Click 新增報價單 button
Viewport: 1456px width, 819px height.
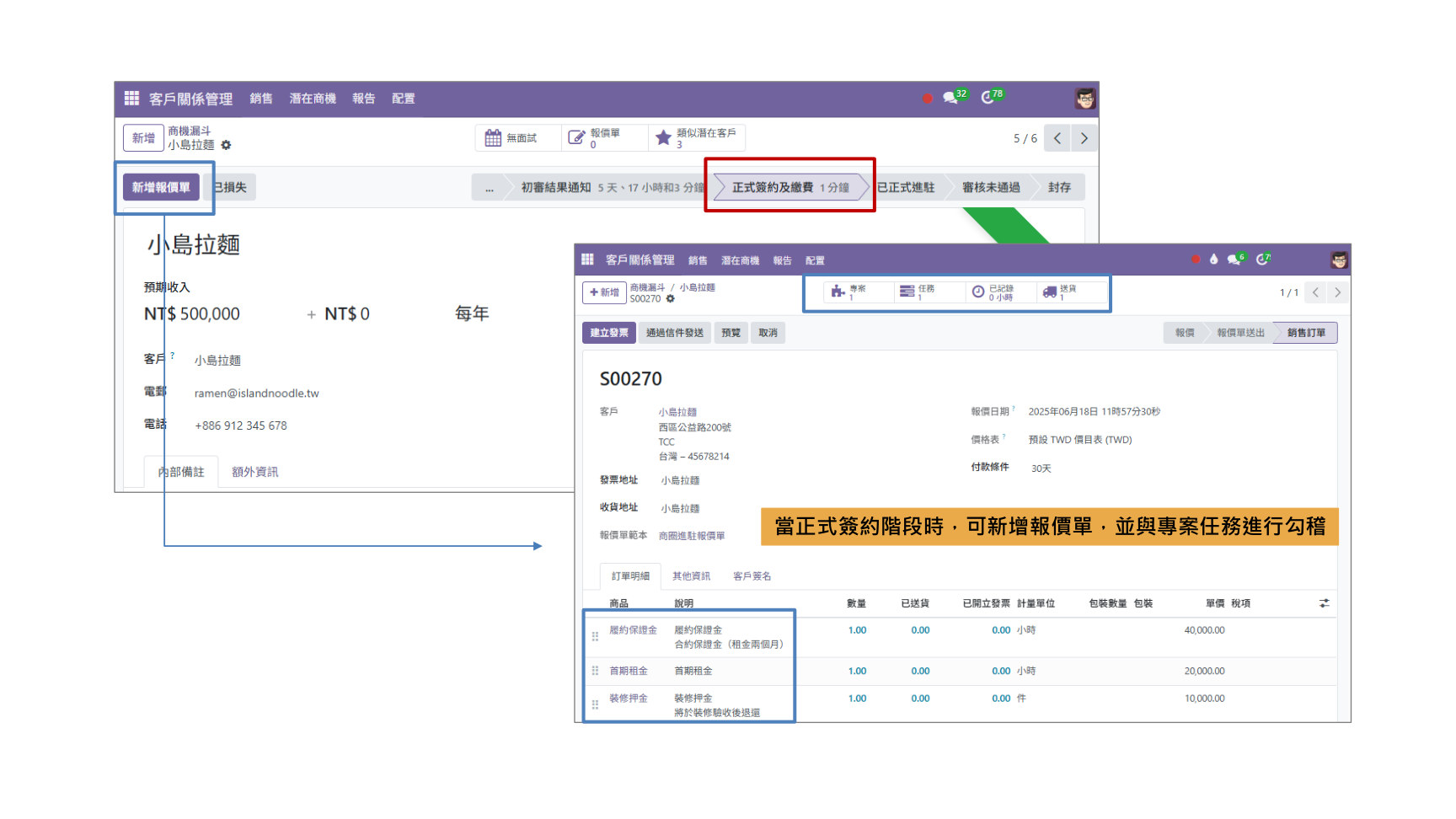[161, 187]
